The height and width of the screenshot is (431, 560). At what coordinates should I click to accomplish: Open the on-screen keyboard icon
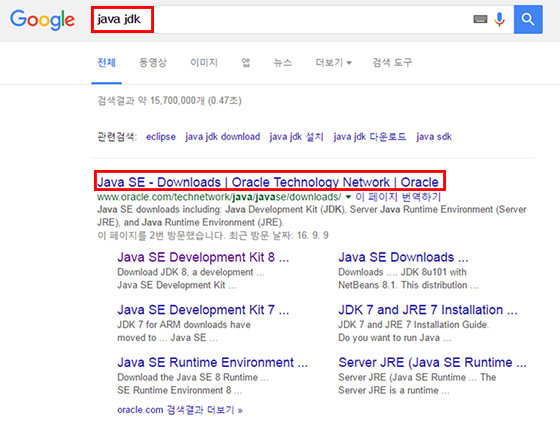click(x=480, y=19)
